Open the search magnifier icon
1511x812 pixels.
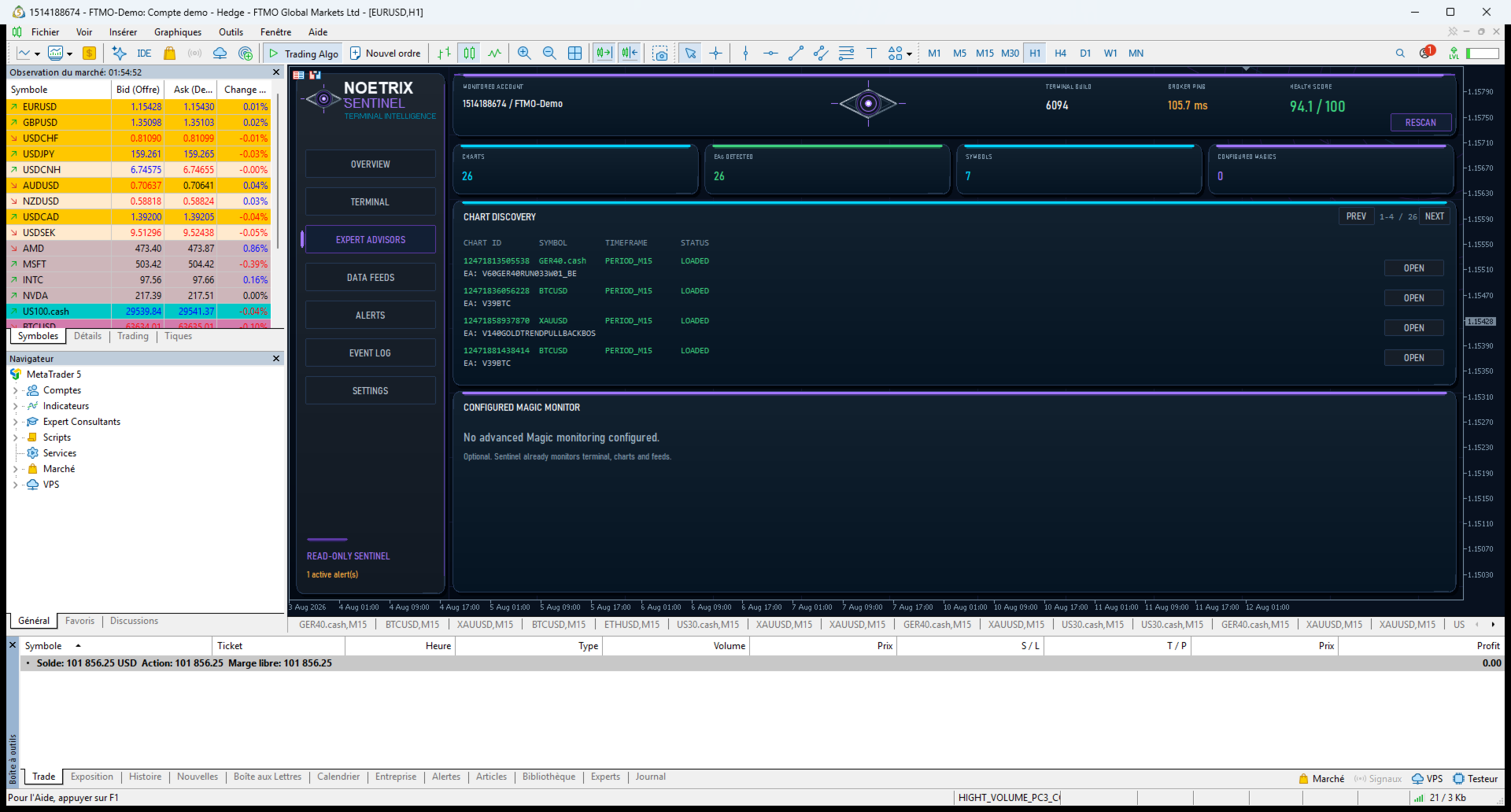pyautogui.click(x=1400, y=53)
